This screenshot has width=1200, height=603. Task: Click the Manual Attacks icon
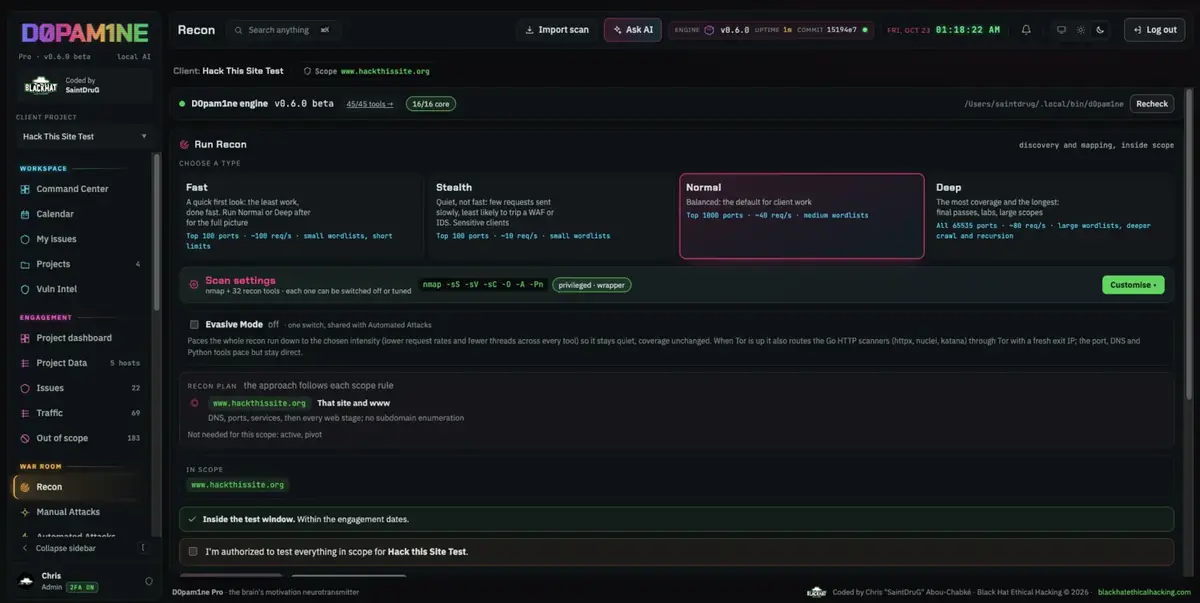[26, 512]
